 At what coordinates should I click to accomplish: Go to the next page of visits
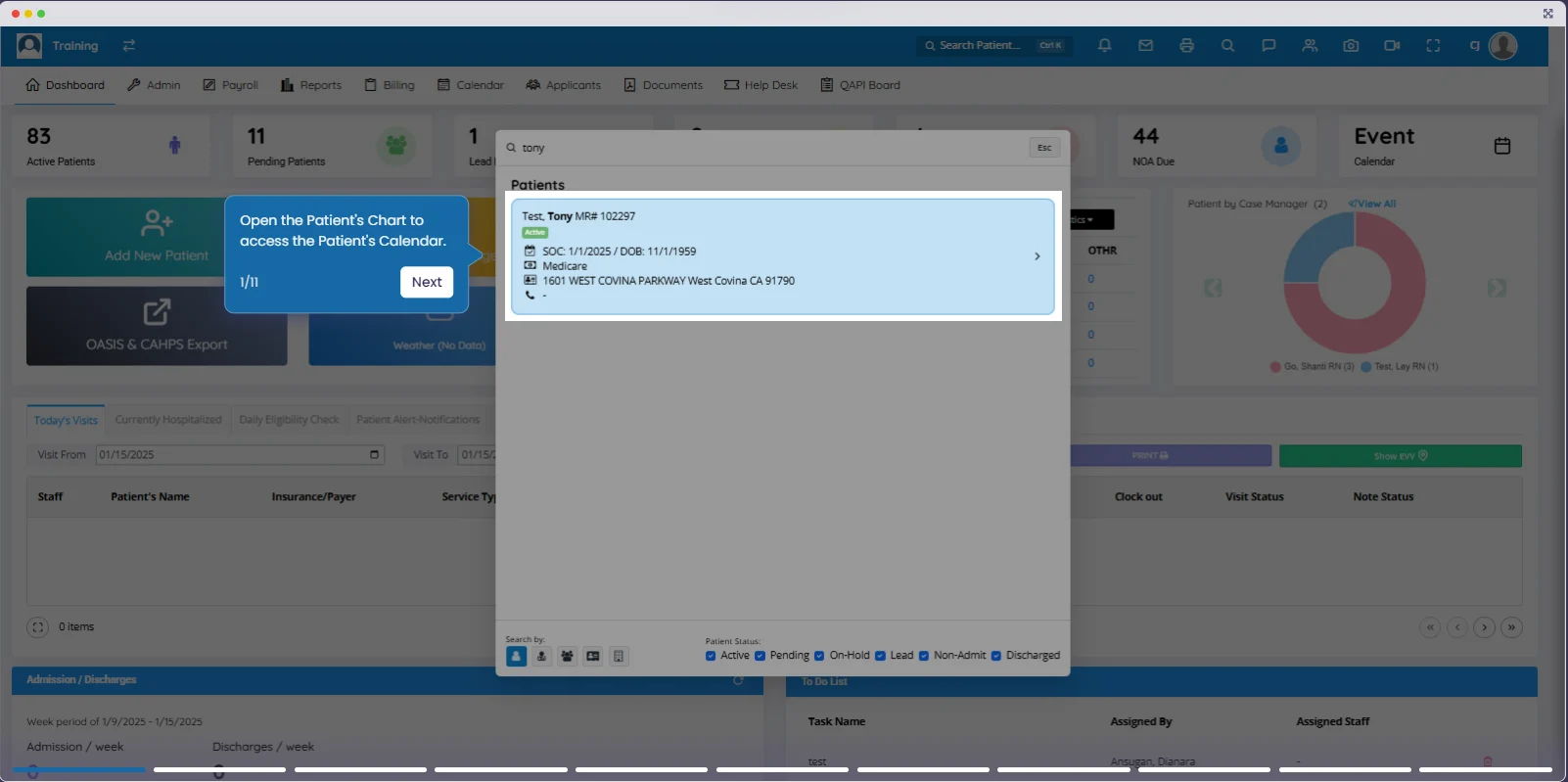pyautogui.click(x=1485, y=627)
